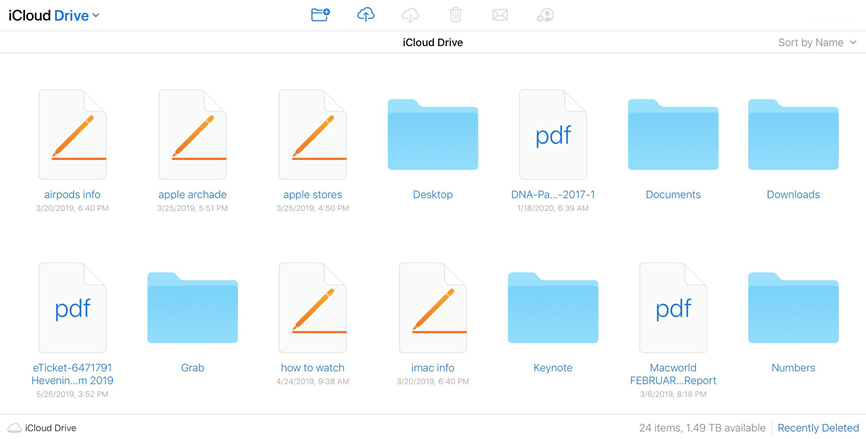Select the Macworld FEBRUAR...Report pdf icon
This screenshot has width=866, height=439.
673,308
